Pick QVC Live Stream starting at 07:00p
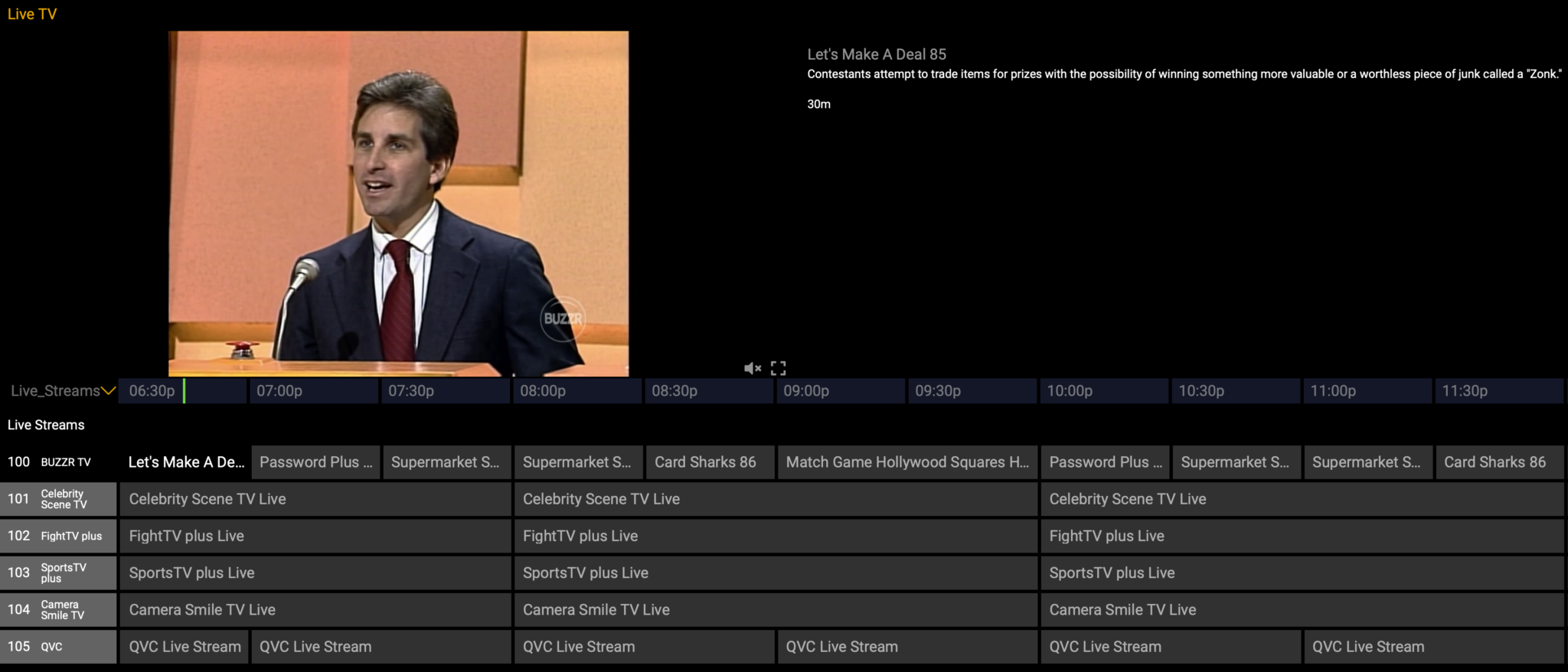The width and height of the screenshot is (1568, 672). 381,647
